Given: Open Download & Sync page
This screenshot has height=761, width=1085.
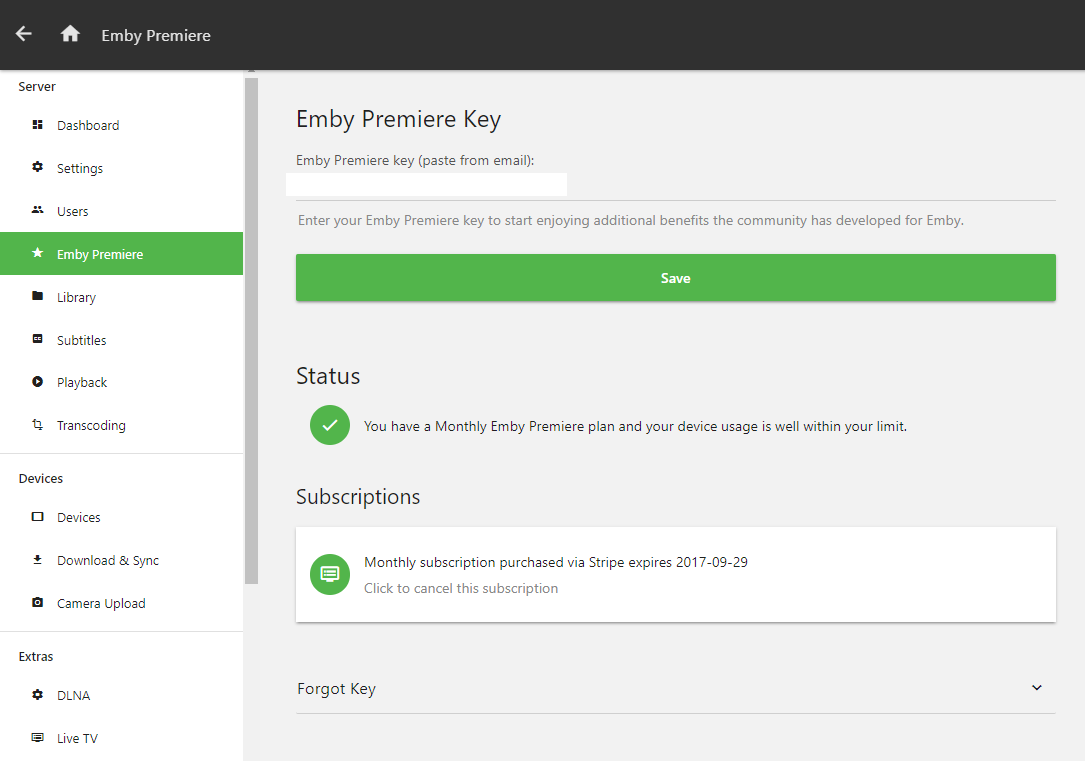Looking at the screenshot, I should coord(122,560).
